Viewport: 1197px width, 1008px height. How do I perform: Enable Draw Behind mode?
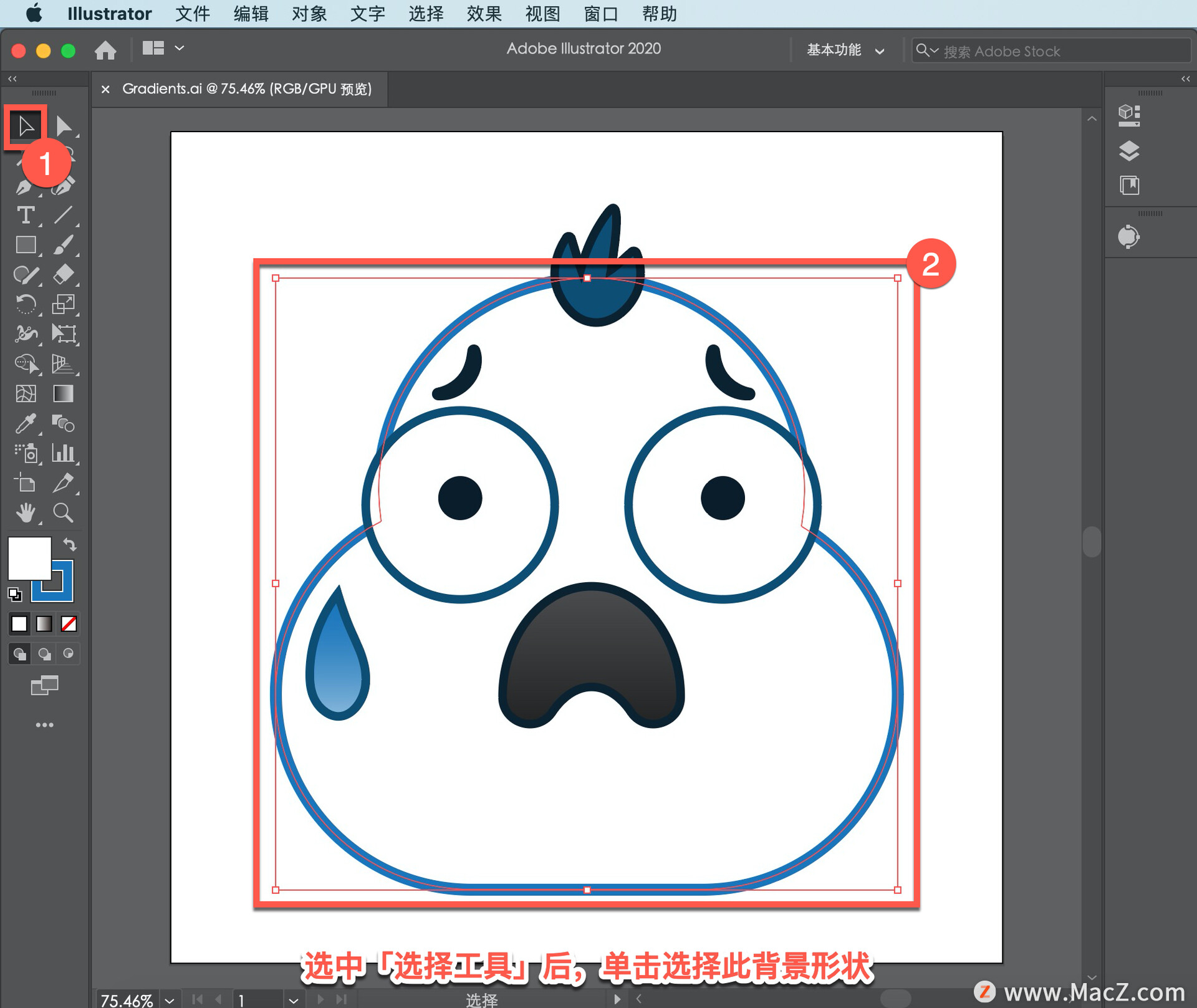point(44,654)
